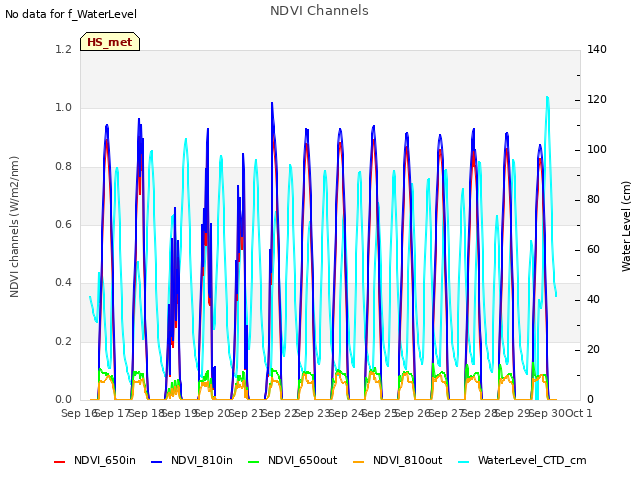Select the NDVI_810out legend entry

point(398,460)
